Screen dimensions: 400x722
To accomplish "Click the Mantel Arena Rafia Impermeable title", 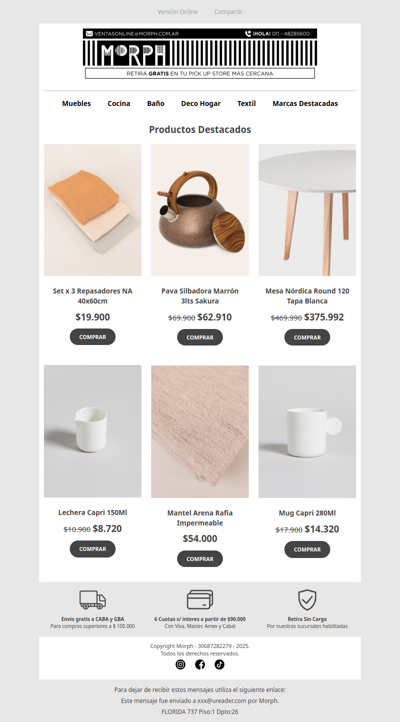I will coord(200,518).
